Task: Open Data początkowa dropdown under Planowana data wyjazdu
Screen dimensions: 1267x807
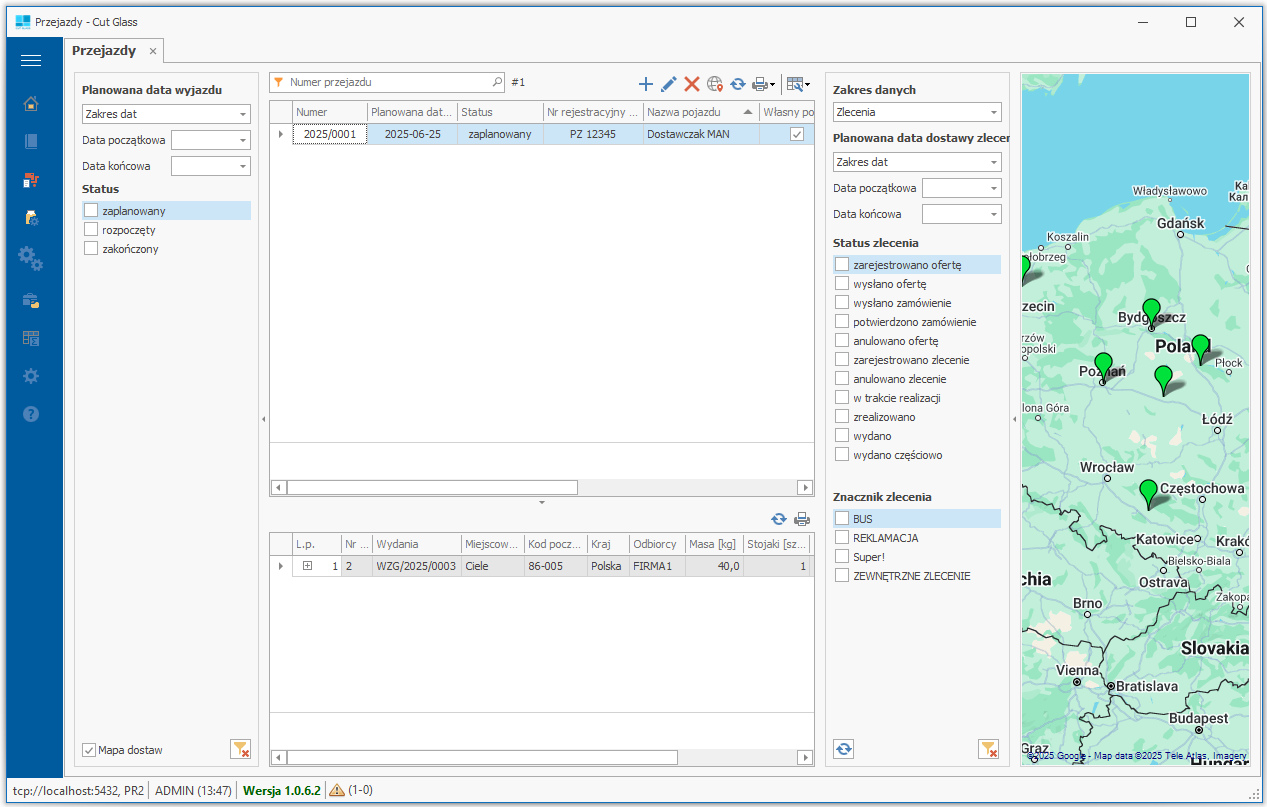Action: 243,140
